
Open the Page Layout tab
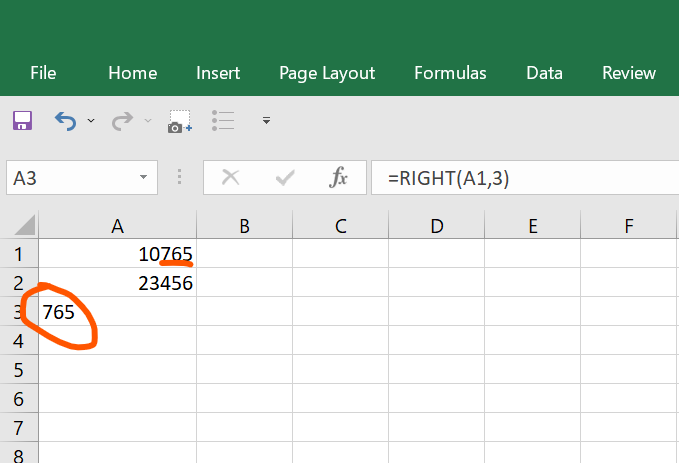point(327,73)
